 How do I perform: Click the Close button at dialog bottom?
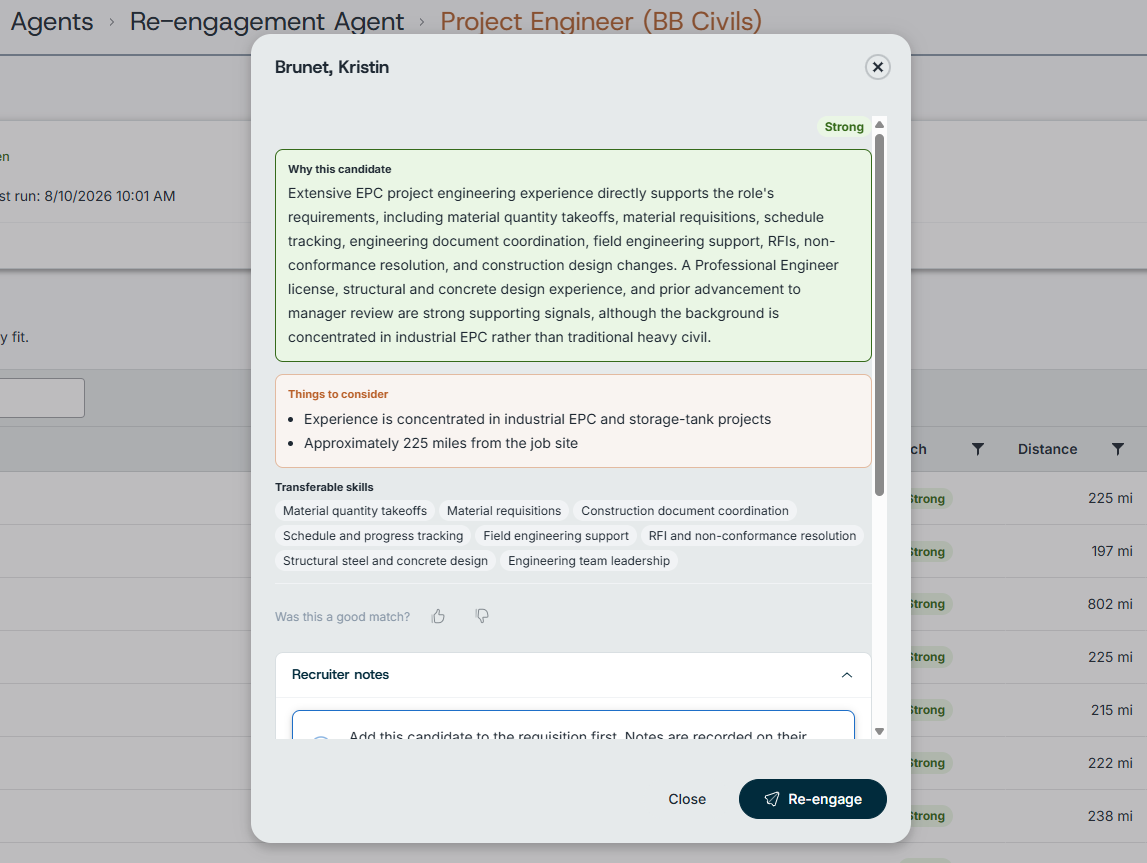tap(687, 799)
